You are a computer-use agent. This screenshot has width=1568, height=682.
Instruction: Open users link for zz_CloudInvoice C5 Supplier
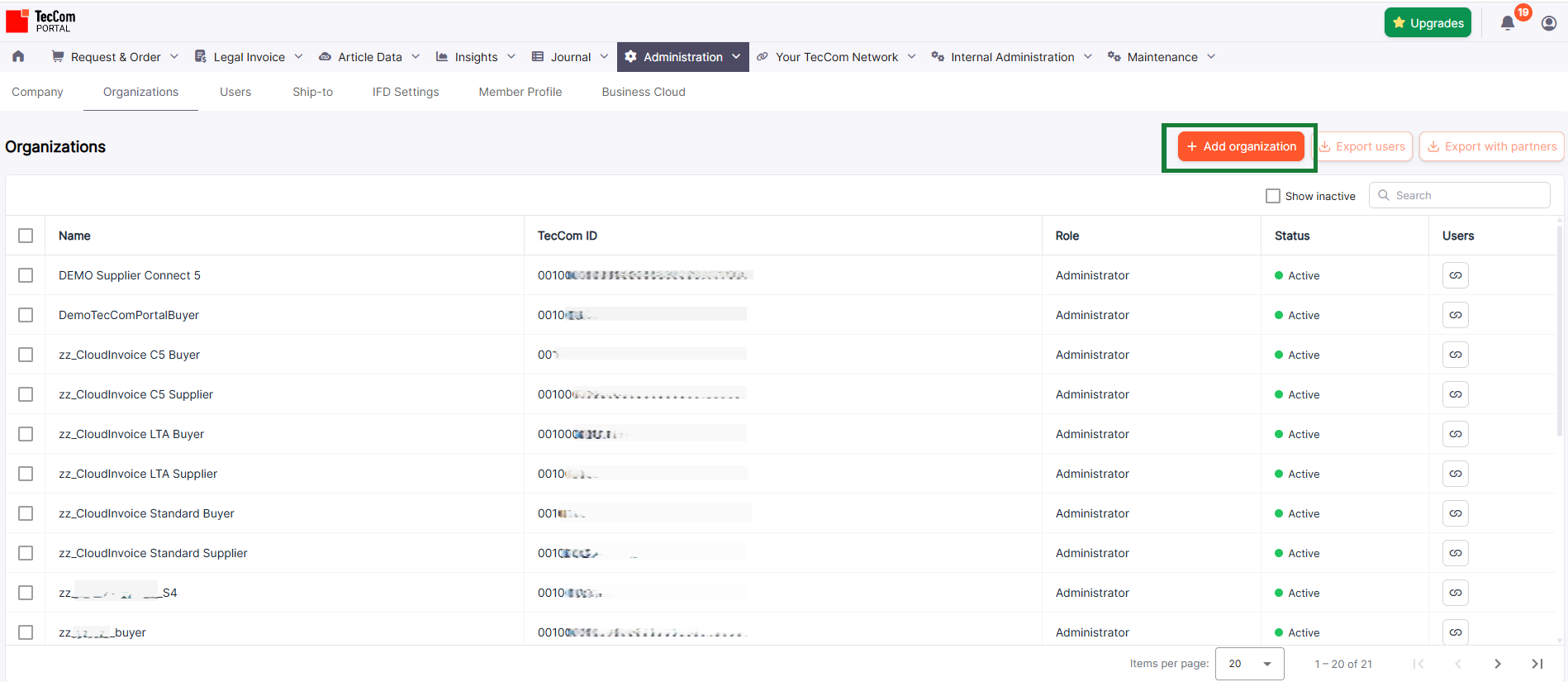click(x=1455, y=394)
